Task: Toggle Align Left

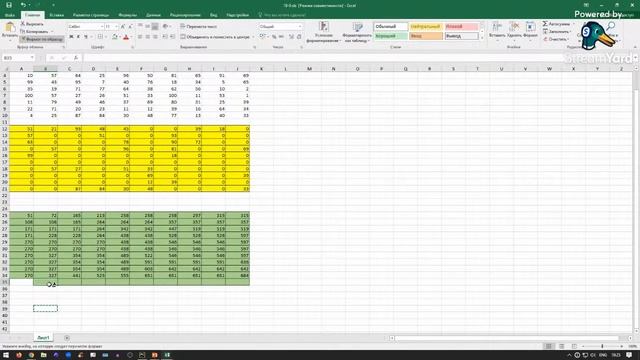Action: 140,37
